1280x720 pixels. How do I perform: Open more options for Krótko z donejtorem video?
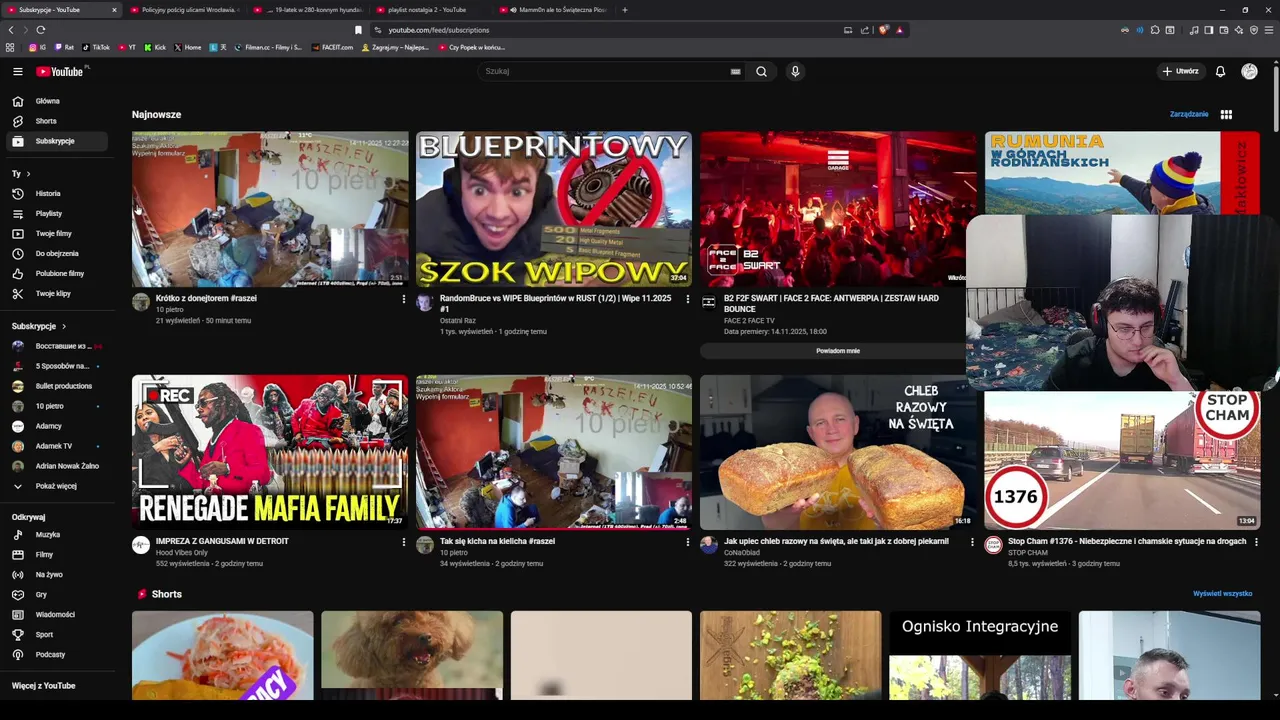[404, 299]
